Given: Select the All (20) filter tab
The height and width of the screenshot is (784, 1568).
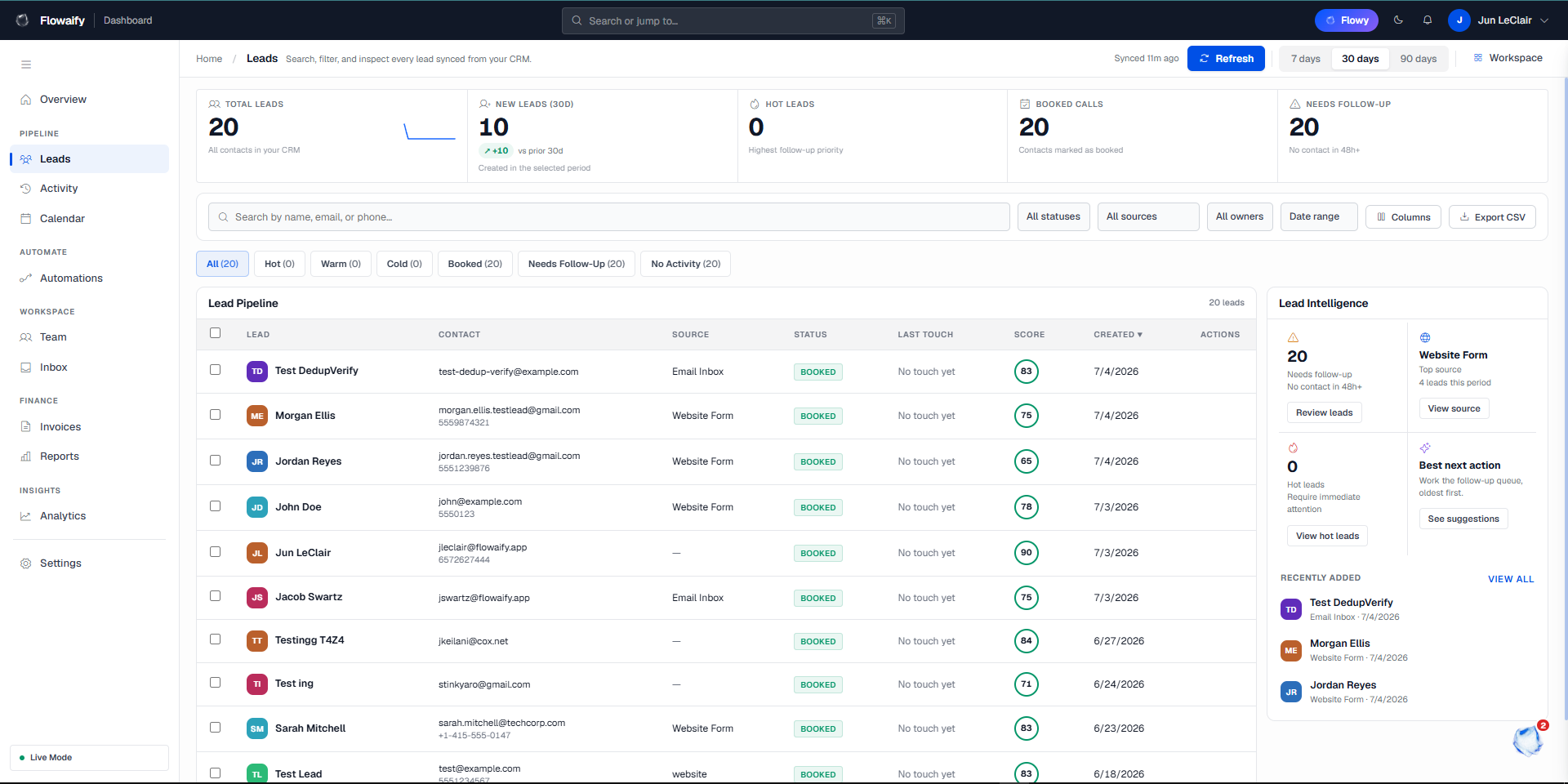Looking at the screenshot, I should (222, 265).
